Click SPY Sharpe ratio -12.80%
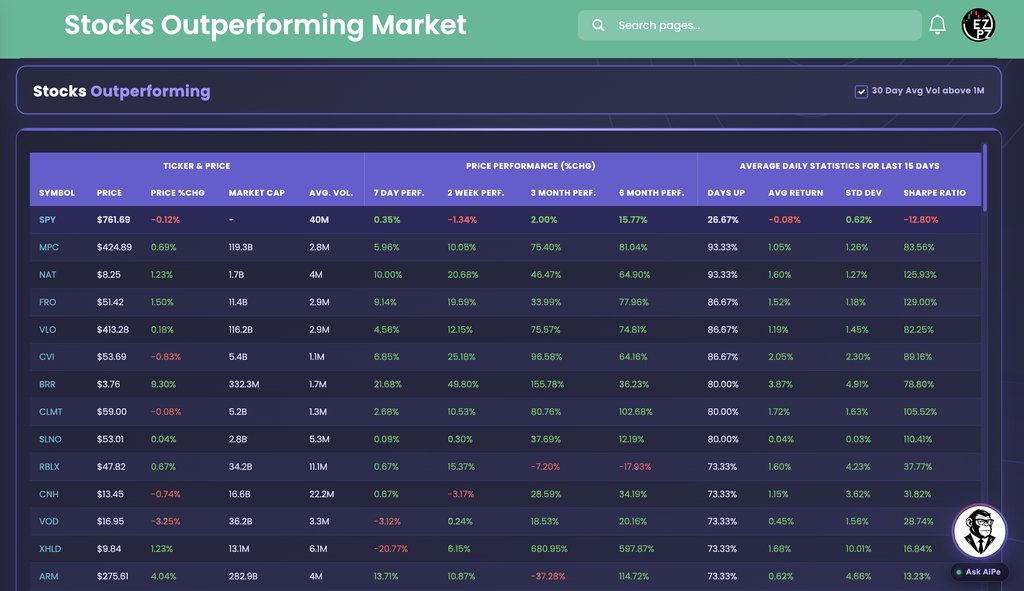1024x591 pixels. click(921, 220)
